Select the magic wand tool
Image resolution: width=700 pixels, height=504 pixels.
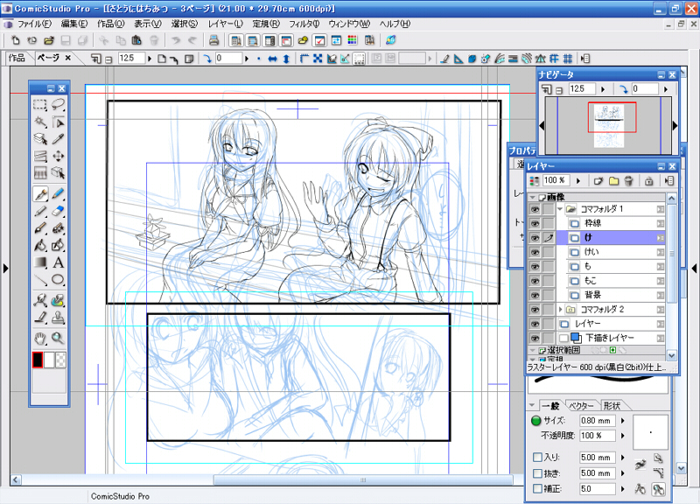point(40,122)
